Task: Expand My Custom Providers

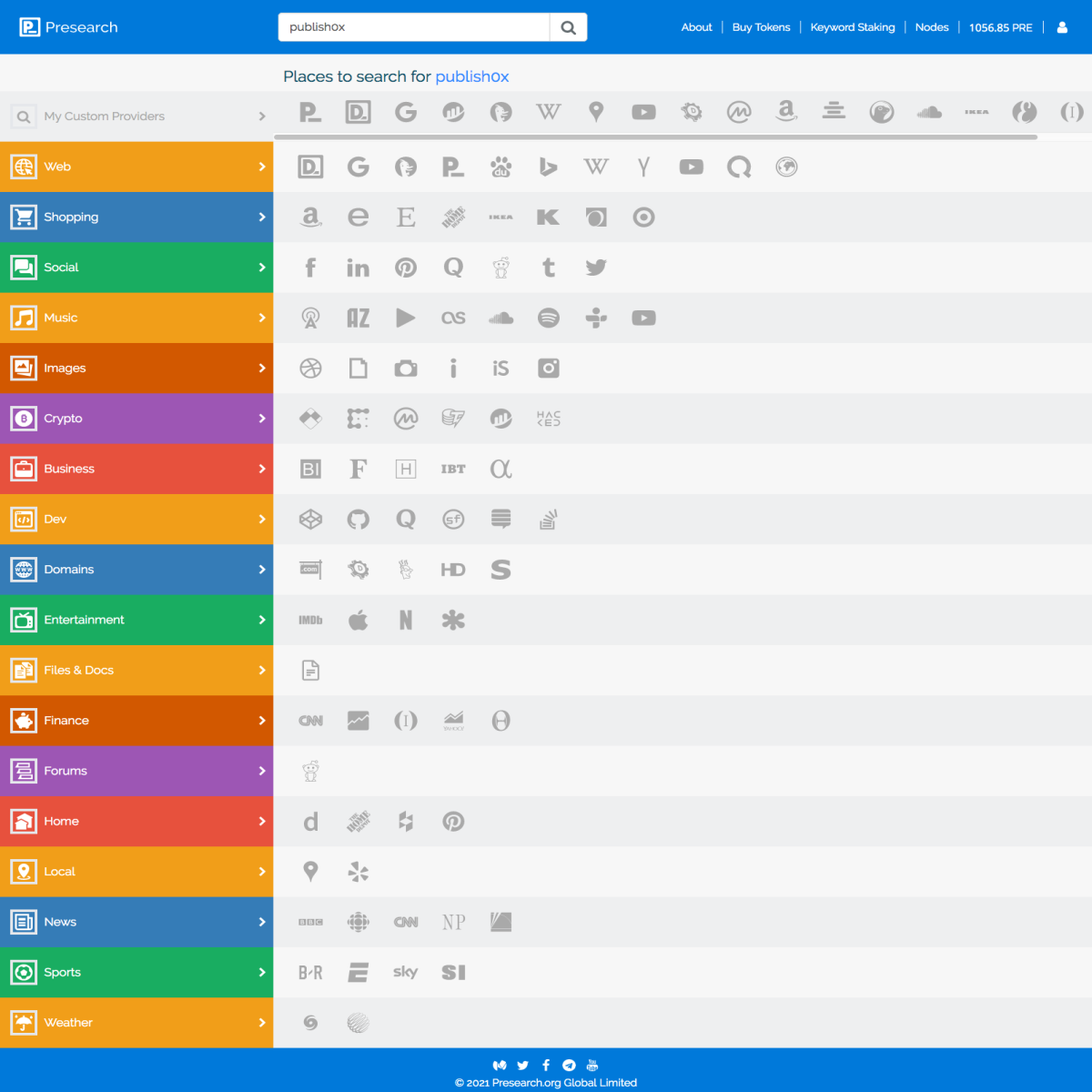Action: [136, 116]
